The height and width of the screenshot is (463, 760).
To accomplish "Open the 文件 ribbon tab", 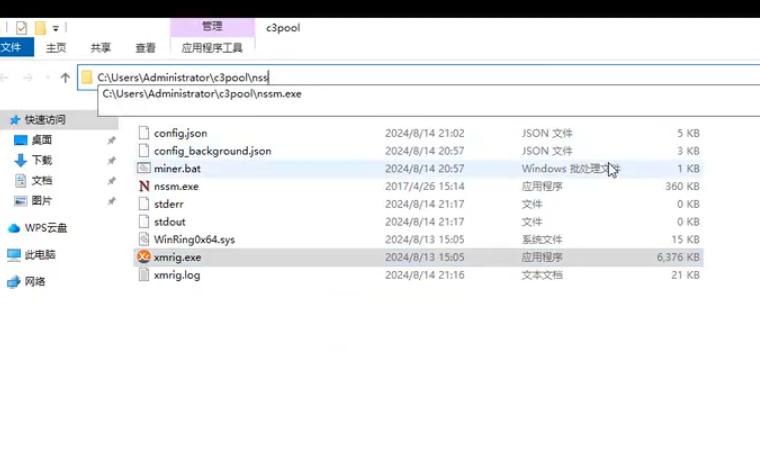I will pos(16,48).
